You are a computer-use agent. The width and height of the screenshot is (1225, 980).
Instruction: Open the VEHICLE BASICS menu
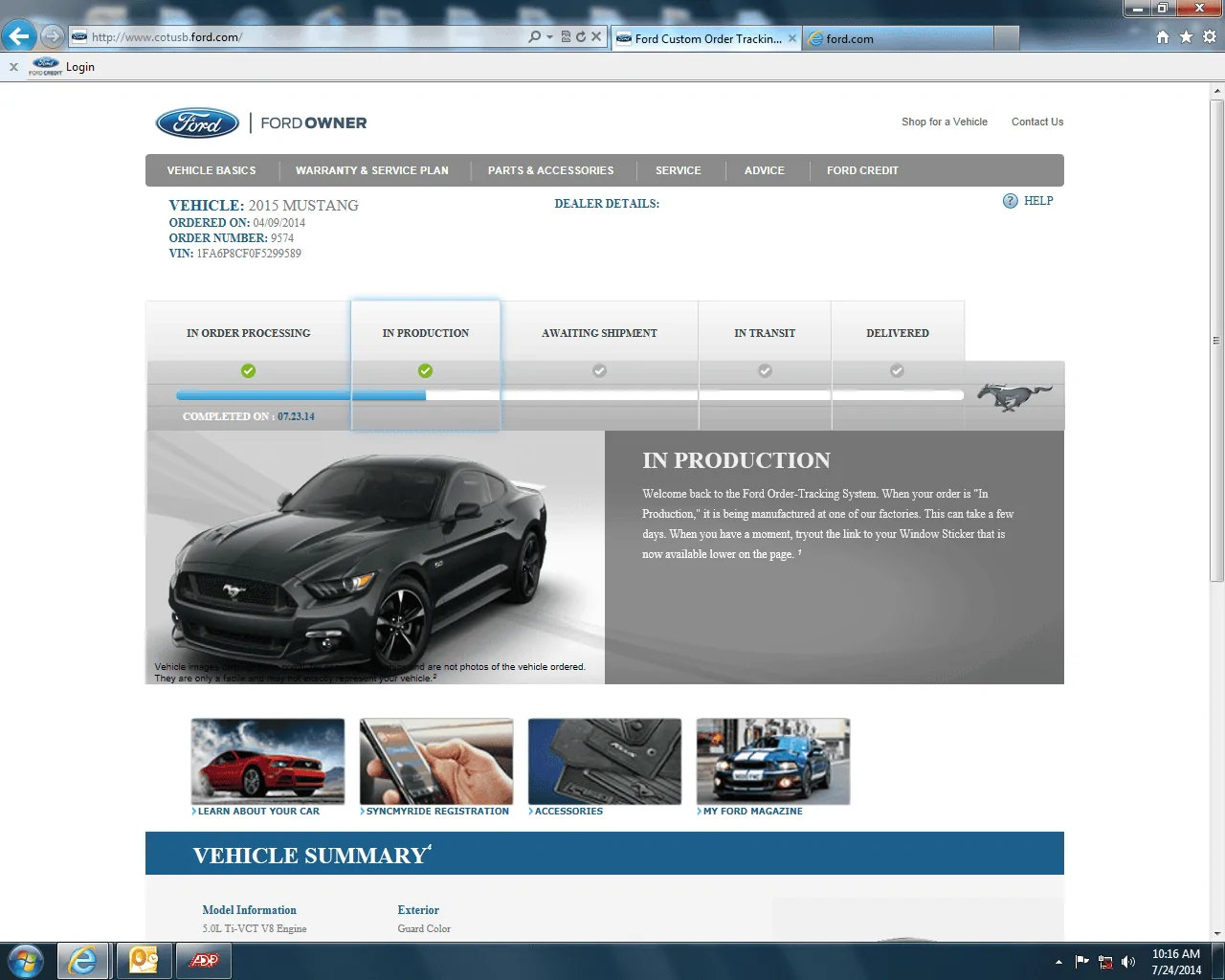tap(212, 170)
